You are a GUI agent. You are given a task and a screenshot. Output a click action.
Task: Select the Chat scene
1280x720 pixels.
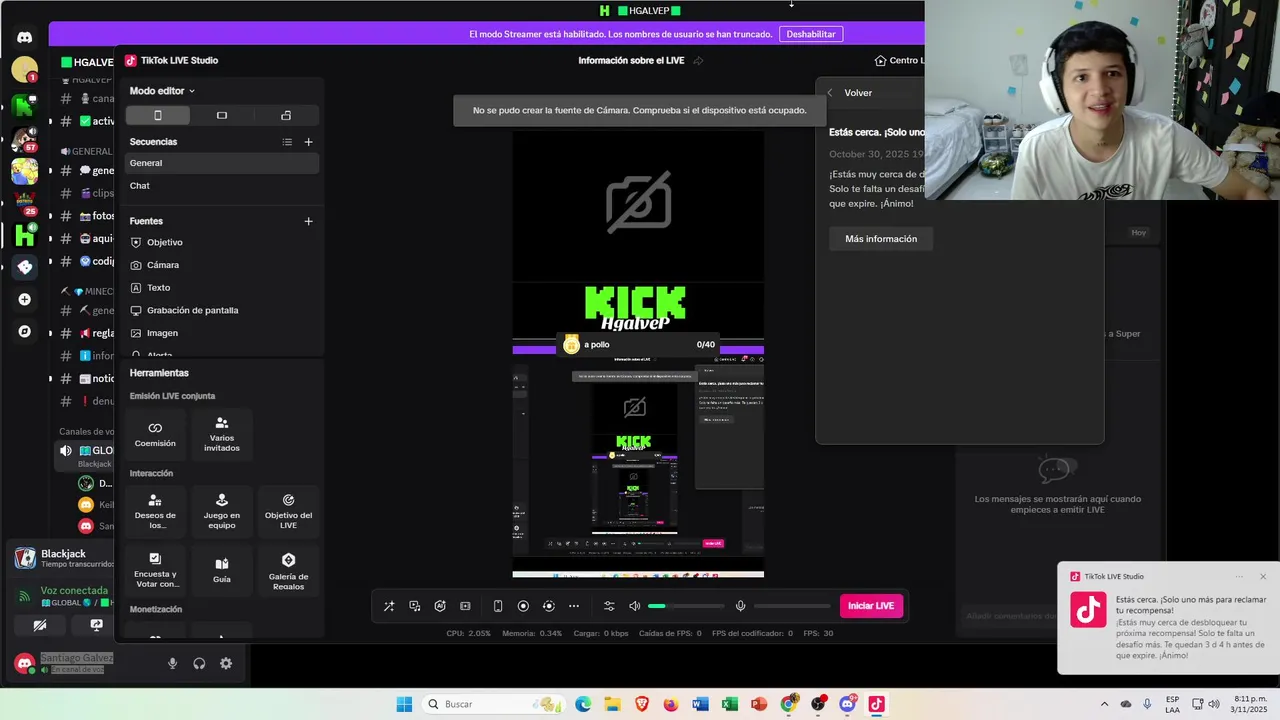click(222, 186)
